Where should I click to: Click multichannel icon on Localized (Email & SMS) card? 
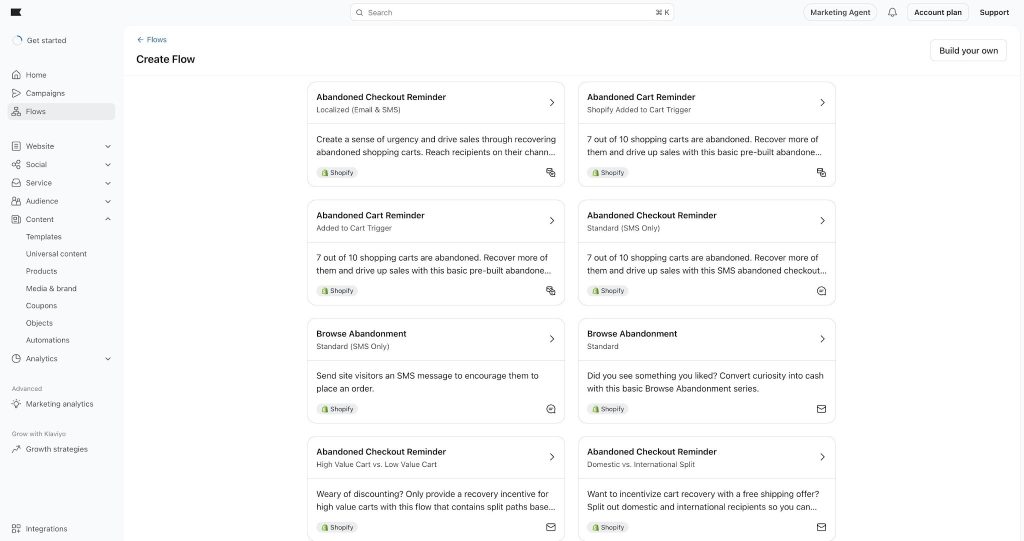coord(551,172)
